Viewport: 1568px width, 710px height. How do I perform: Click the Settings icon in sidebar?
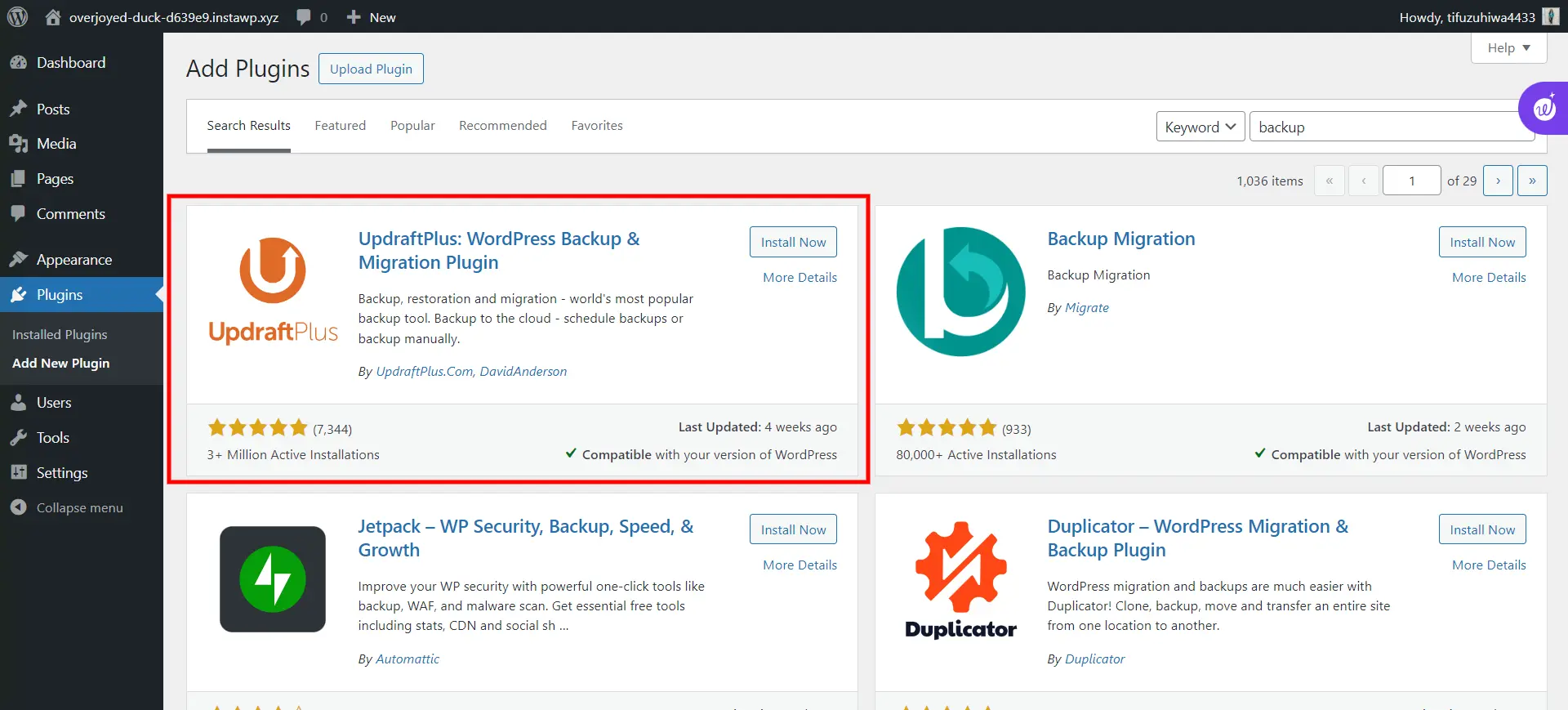tap(18, 473)
